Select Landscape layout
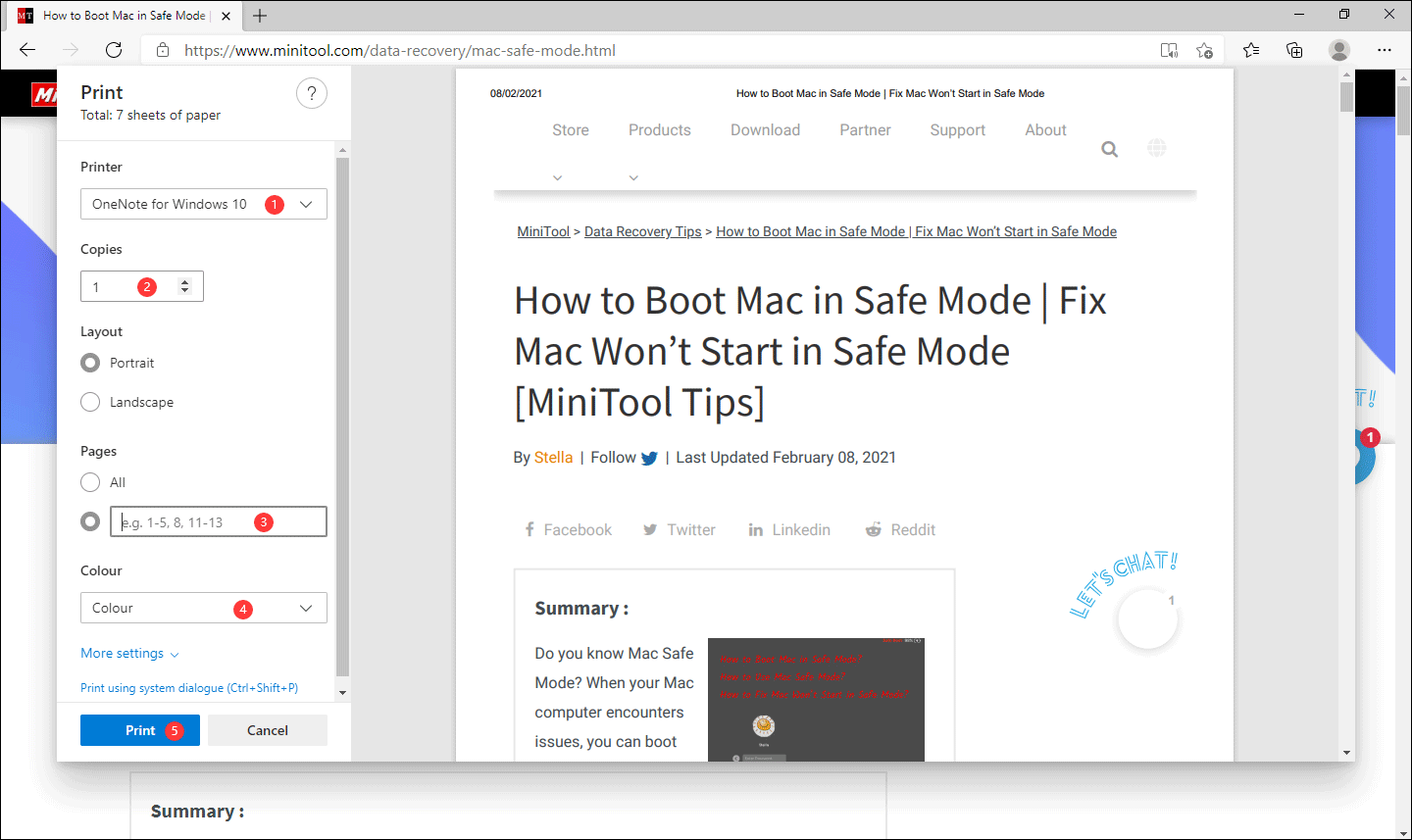 point(90,402)
